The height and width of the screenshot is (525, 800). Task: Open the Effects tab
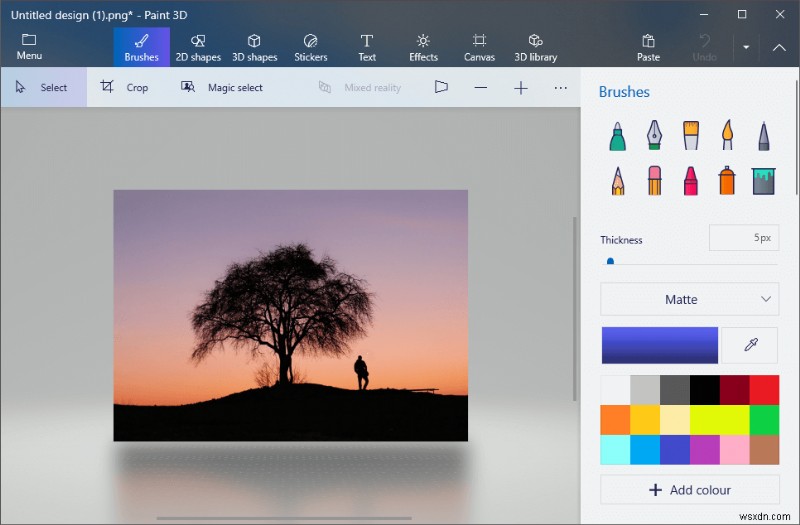(x=423, y=47)
